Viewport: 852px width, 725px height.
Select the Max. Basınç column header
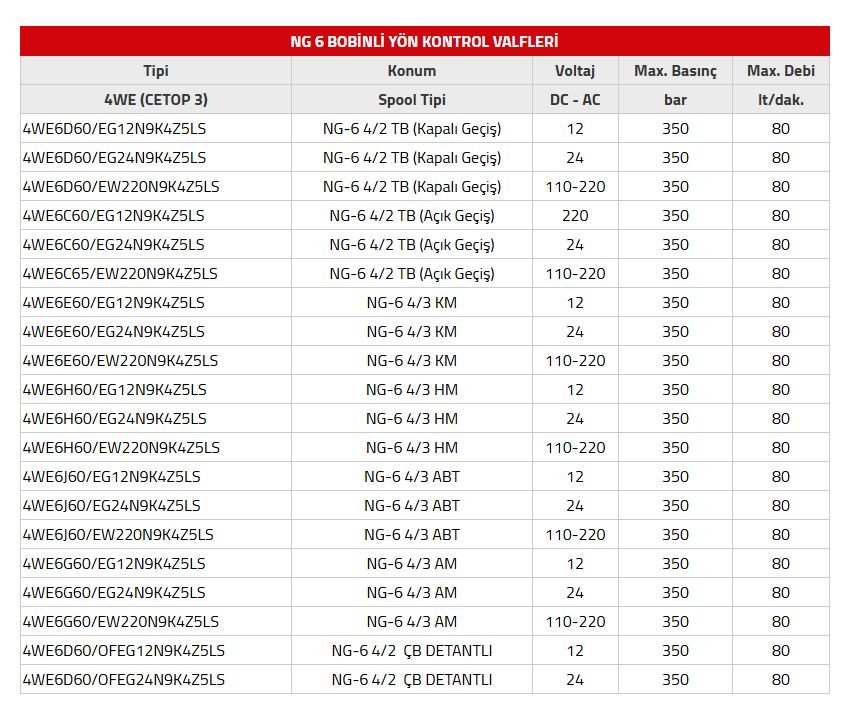[x=675, y=71]
